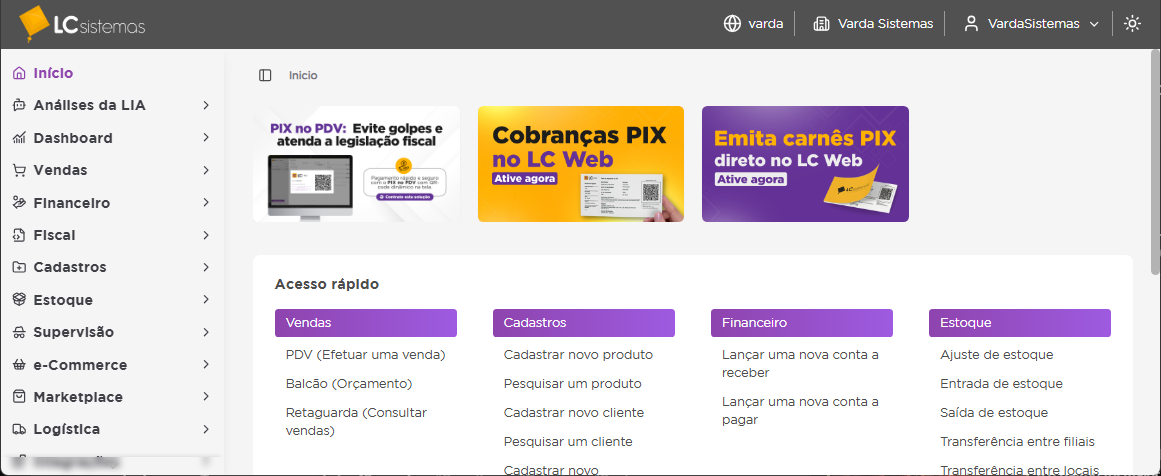Select Início in the sidebar menu
The width and height of the screenshot is (1161, 476).
(112, 73)
